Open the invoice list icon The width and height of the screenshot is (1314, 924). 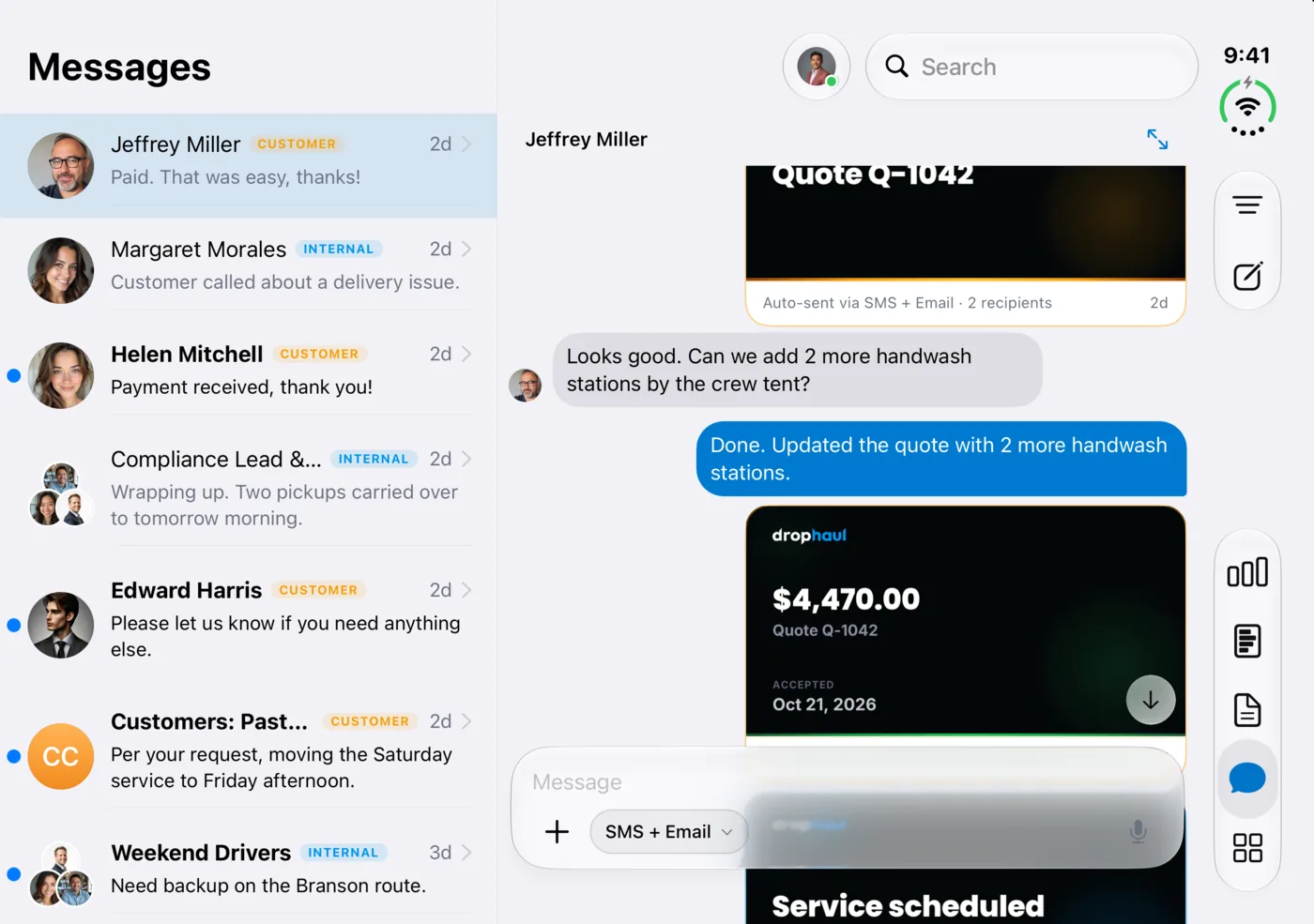1247,642
